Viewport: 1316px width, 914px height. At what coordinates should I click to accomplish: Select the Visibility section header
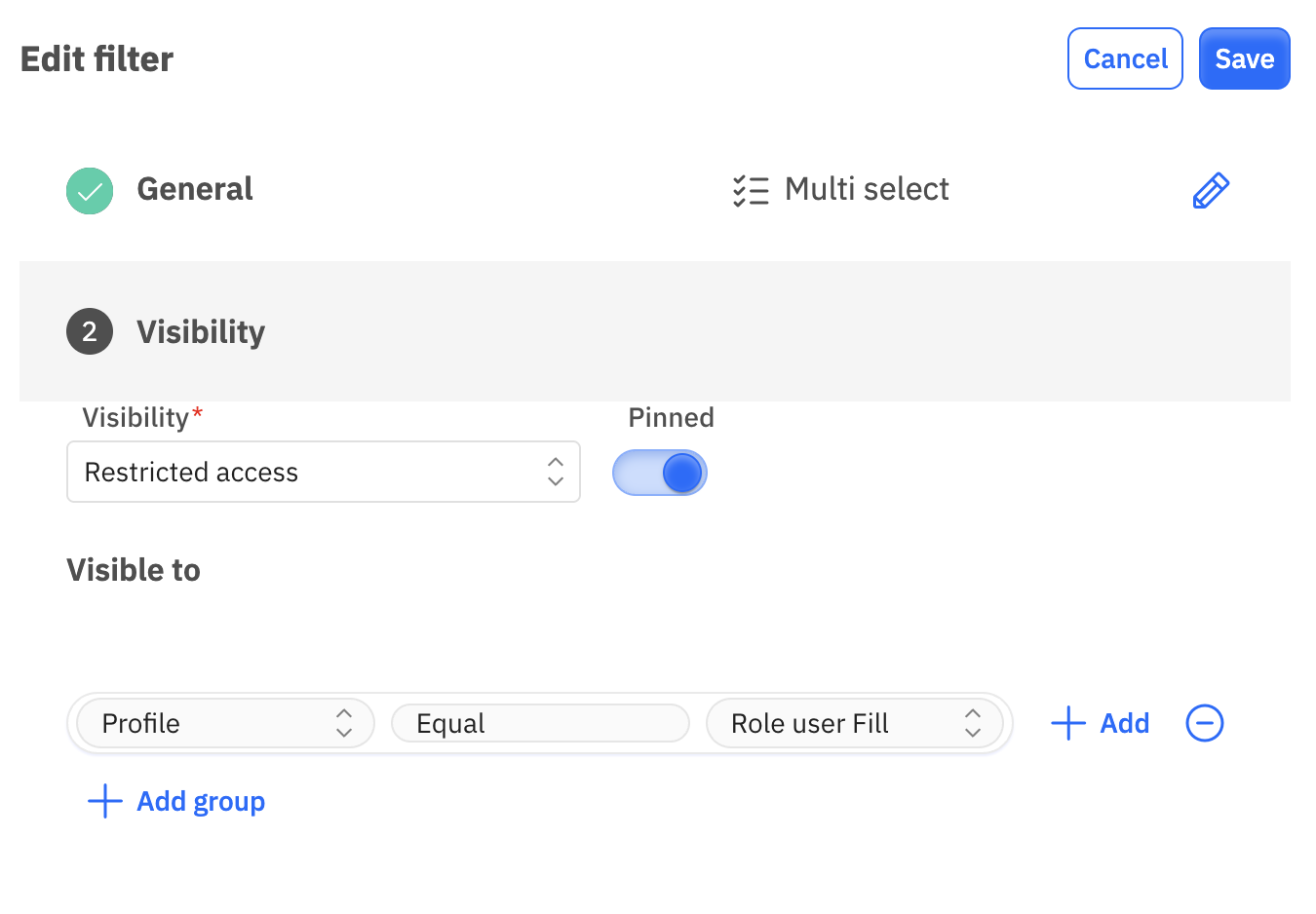pyautogui.click(x=201, y=332)
